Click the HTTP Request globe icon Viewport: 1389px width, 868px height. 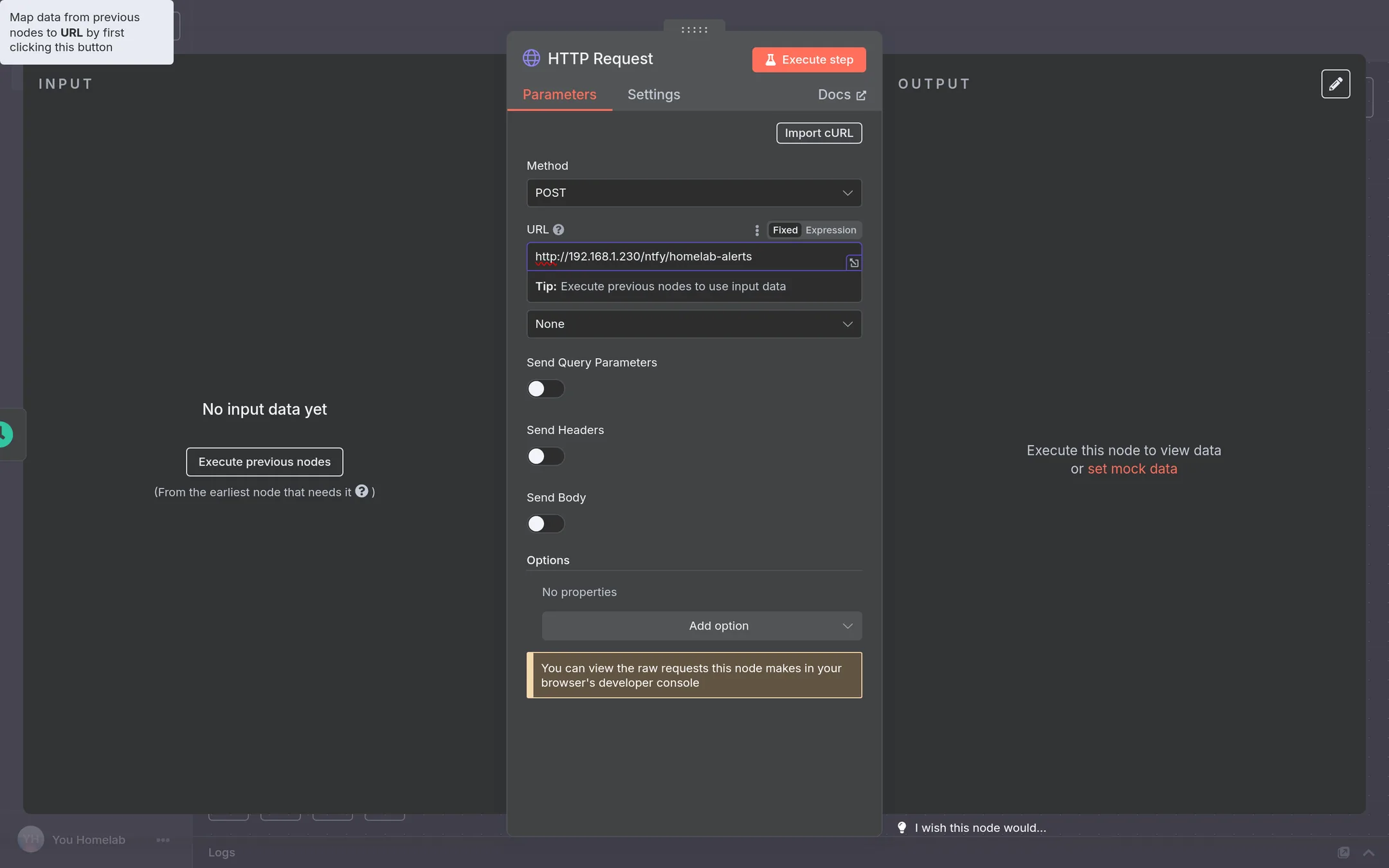click(x=531, y=59)
